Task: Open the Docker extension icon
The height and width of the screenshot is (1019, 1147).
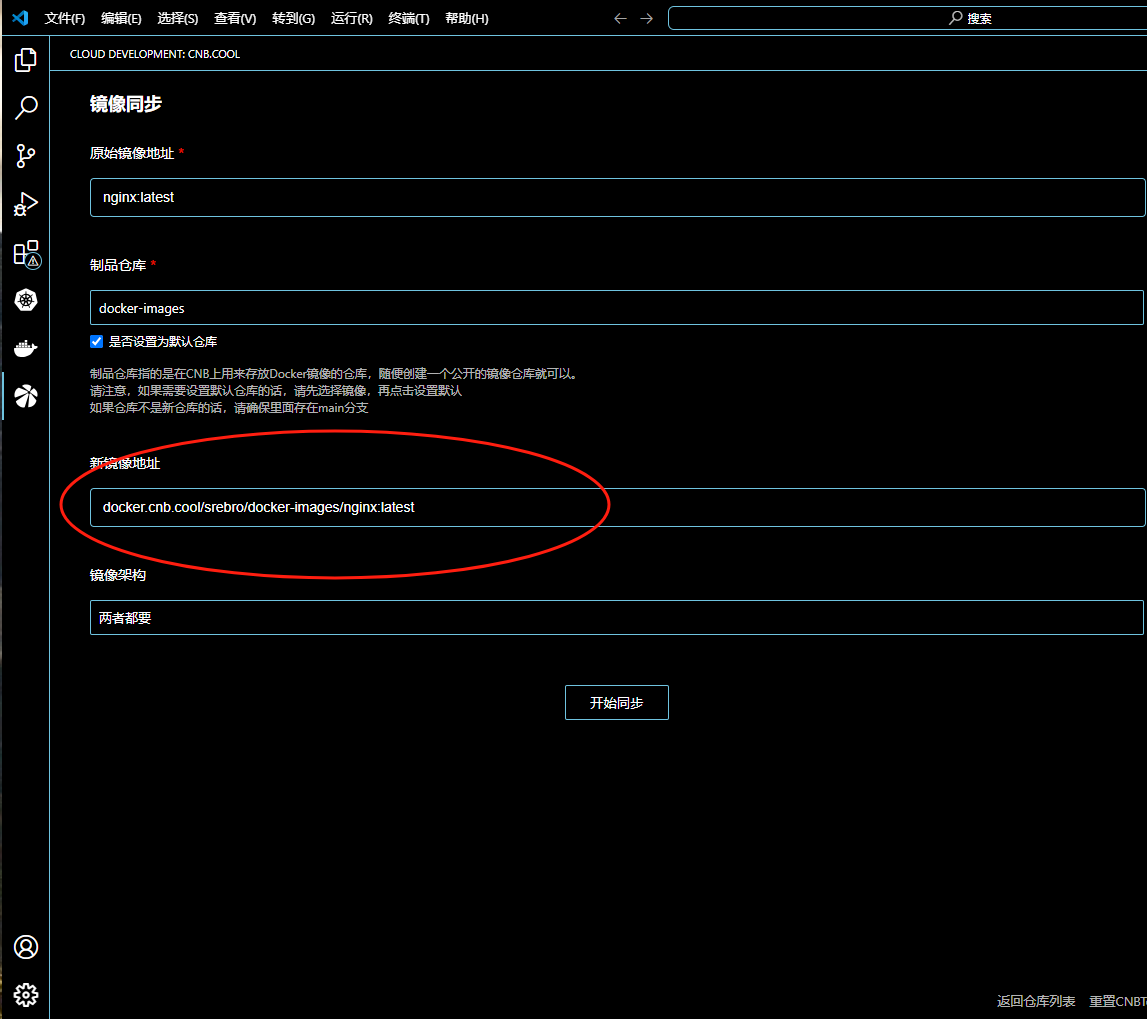Action: [x=25, y=348]
